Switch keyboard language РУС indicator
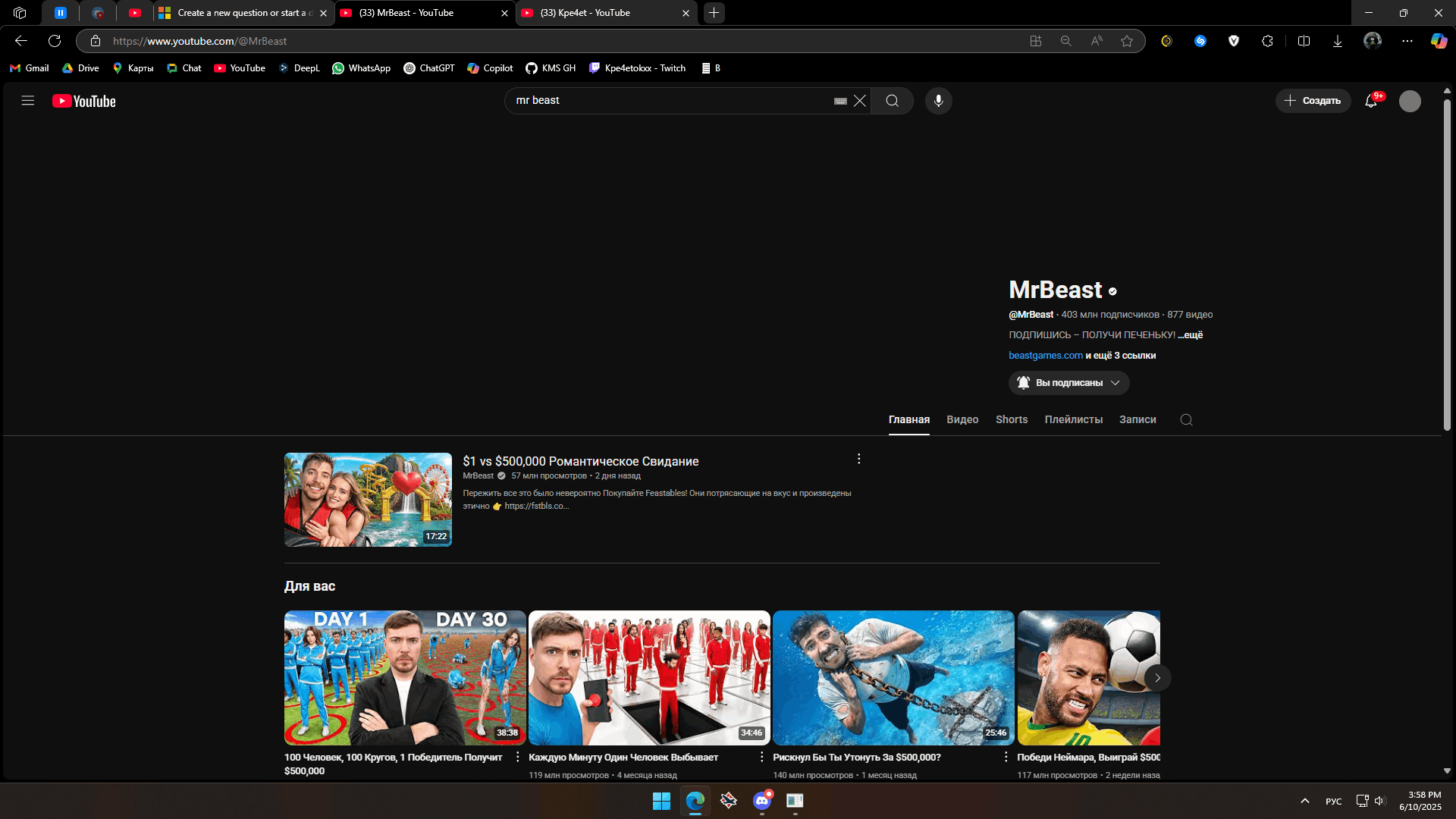Viewport: 1456px width, 819px height. coord(1333,802)
